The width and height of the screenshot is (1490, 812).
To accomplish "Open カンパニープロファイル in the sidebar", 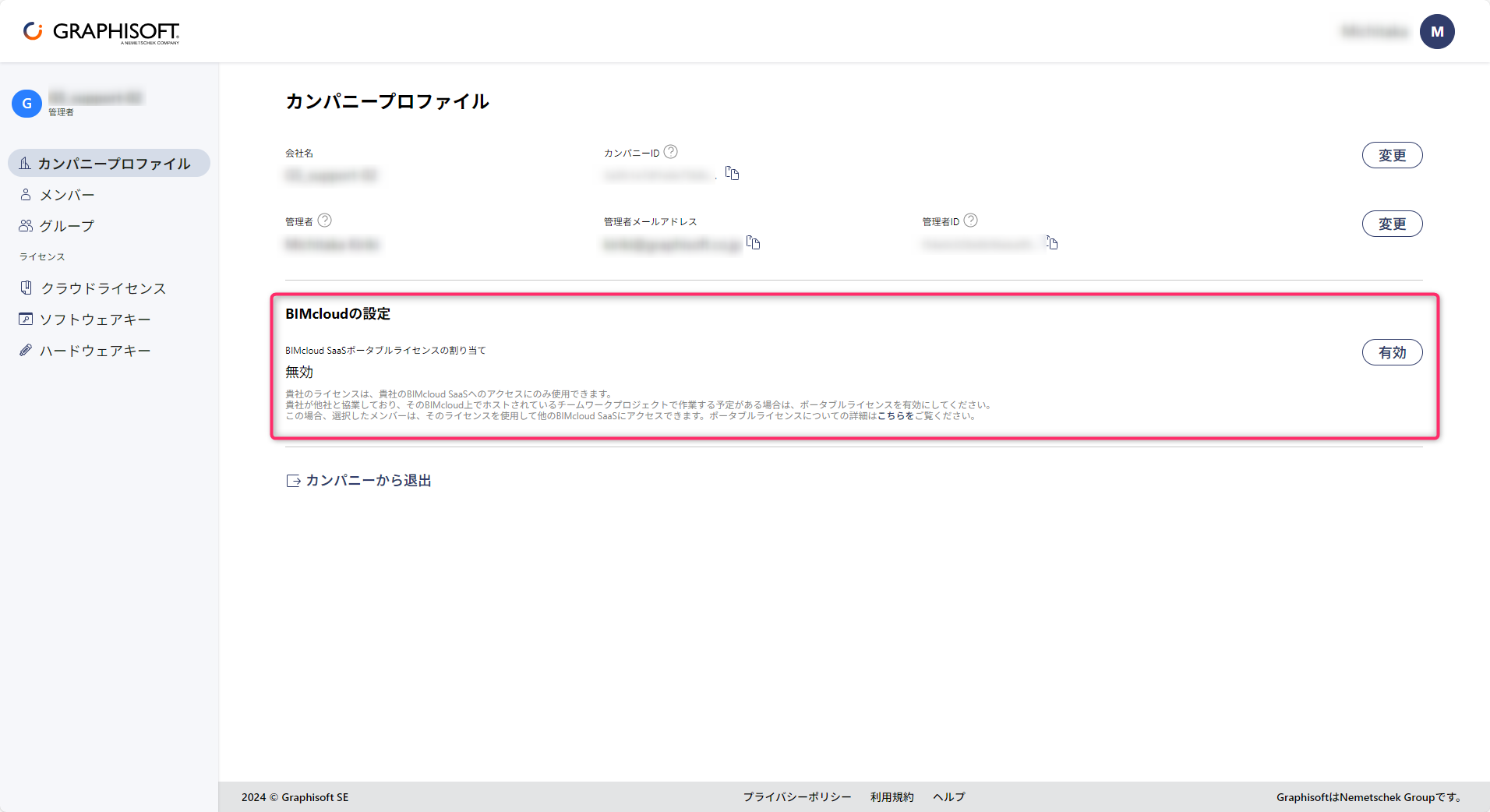I will click(x=109, y=163).
